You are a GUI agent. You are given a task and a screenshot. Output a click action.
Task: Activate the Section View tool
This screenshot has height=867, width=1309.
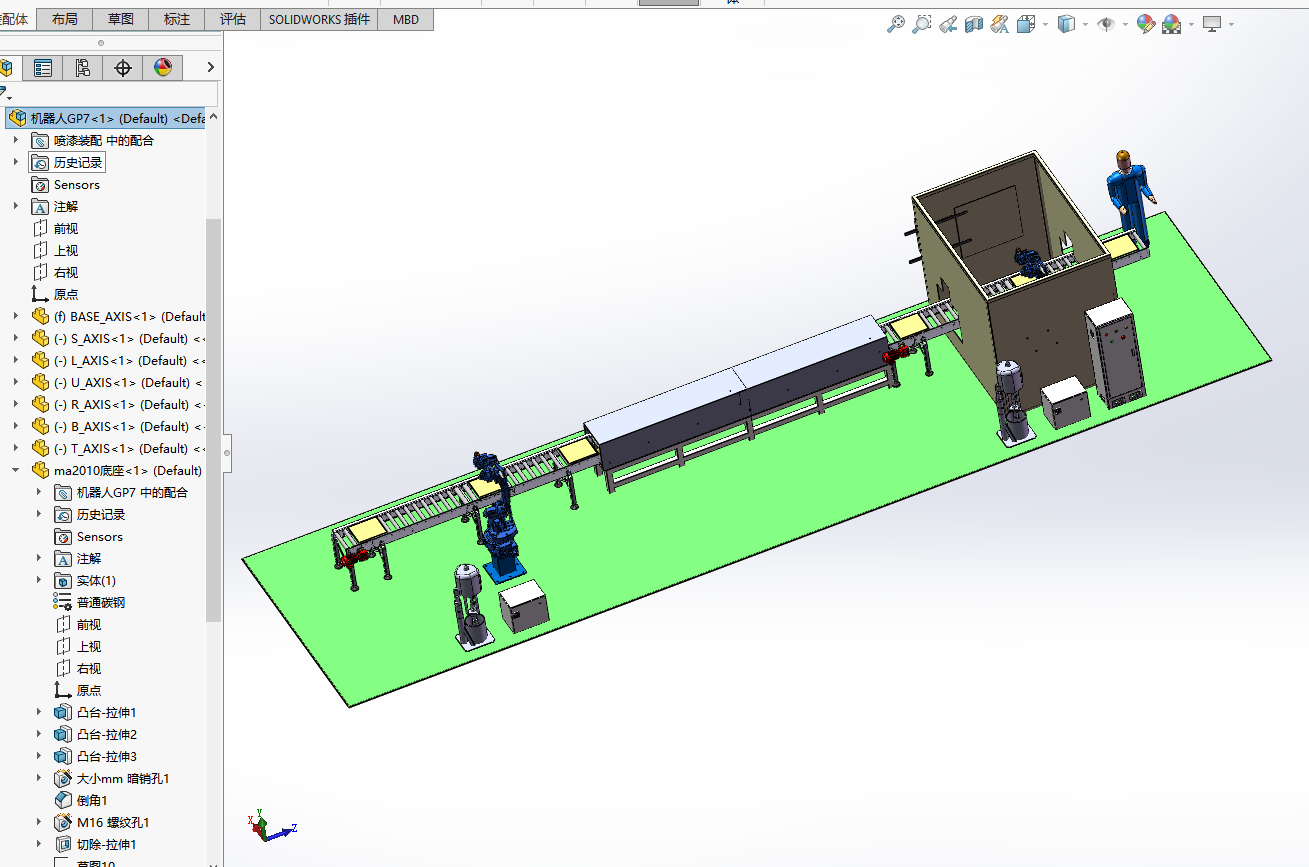(x=974, y=24)
